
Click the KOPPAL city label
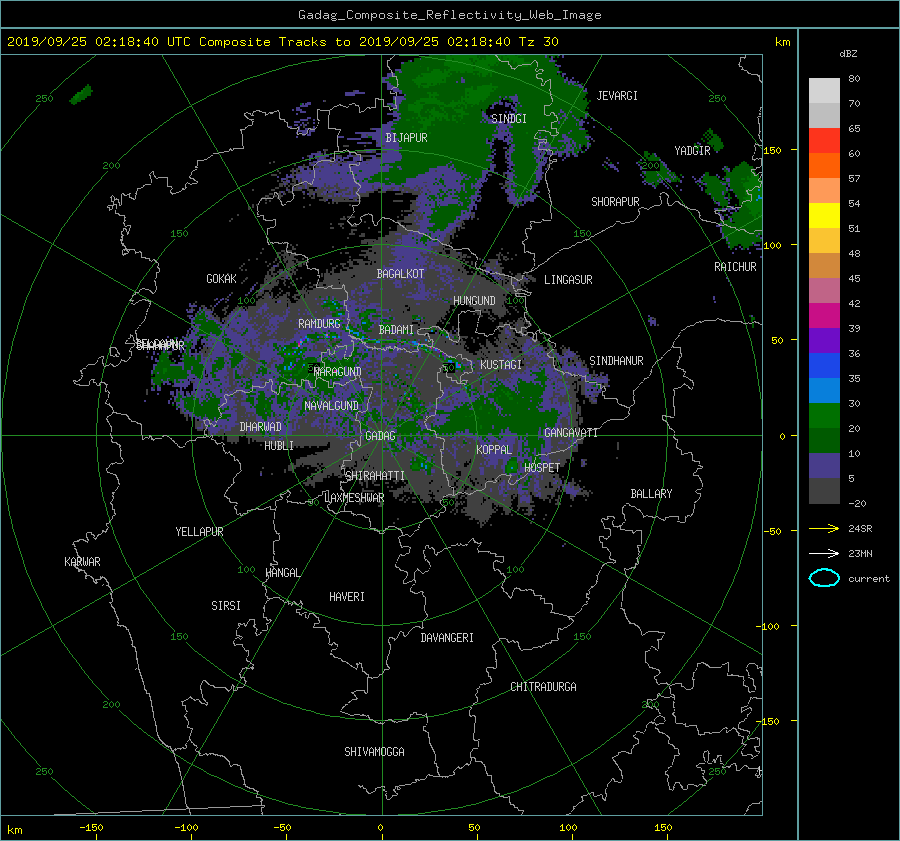point(494,450)
